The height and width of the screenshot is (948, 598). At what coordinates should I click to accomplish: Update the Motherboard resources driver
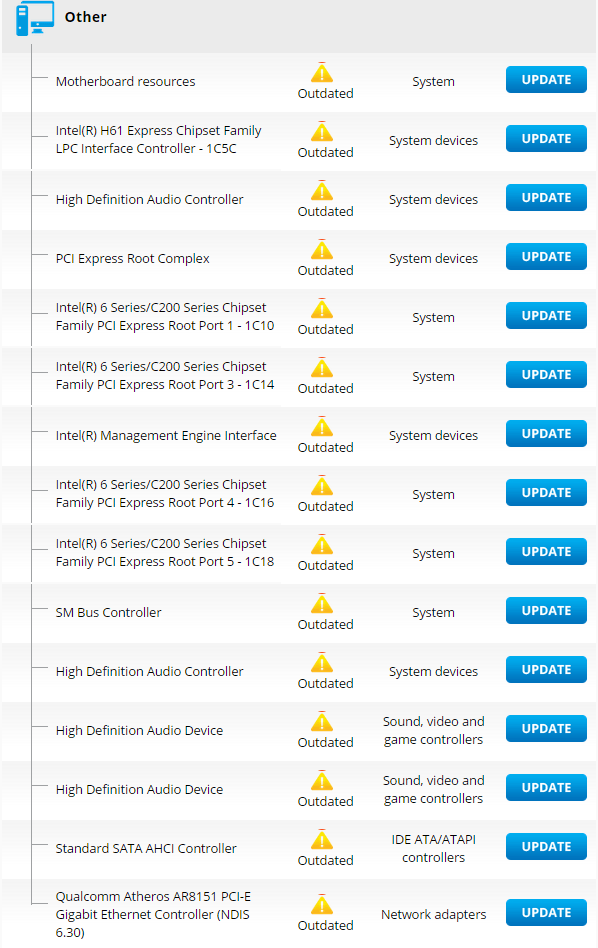(x=546, y=80)
